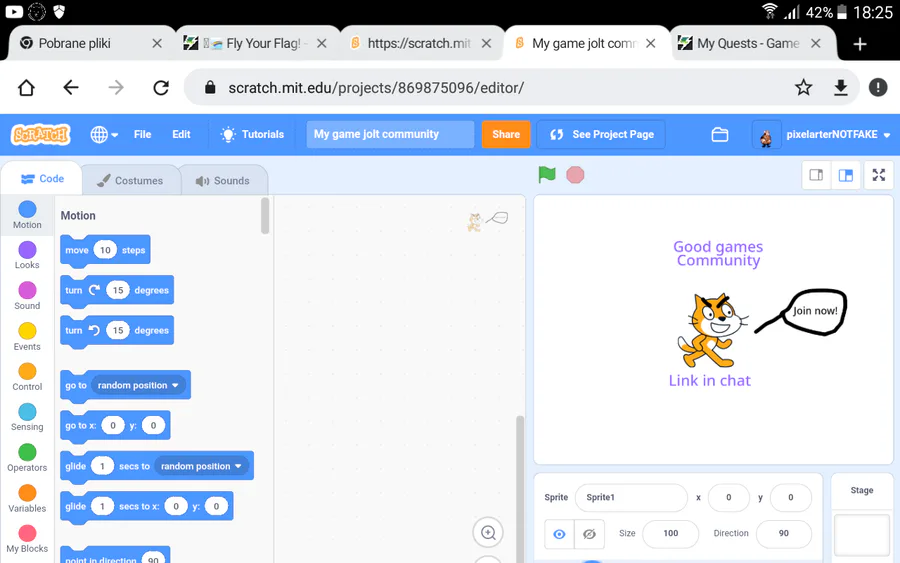
Task: Hide the sprite with crossed eye icon
Action: pyautogui.click(x=589, y=534)
